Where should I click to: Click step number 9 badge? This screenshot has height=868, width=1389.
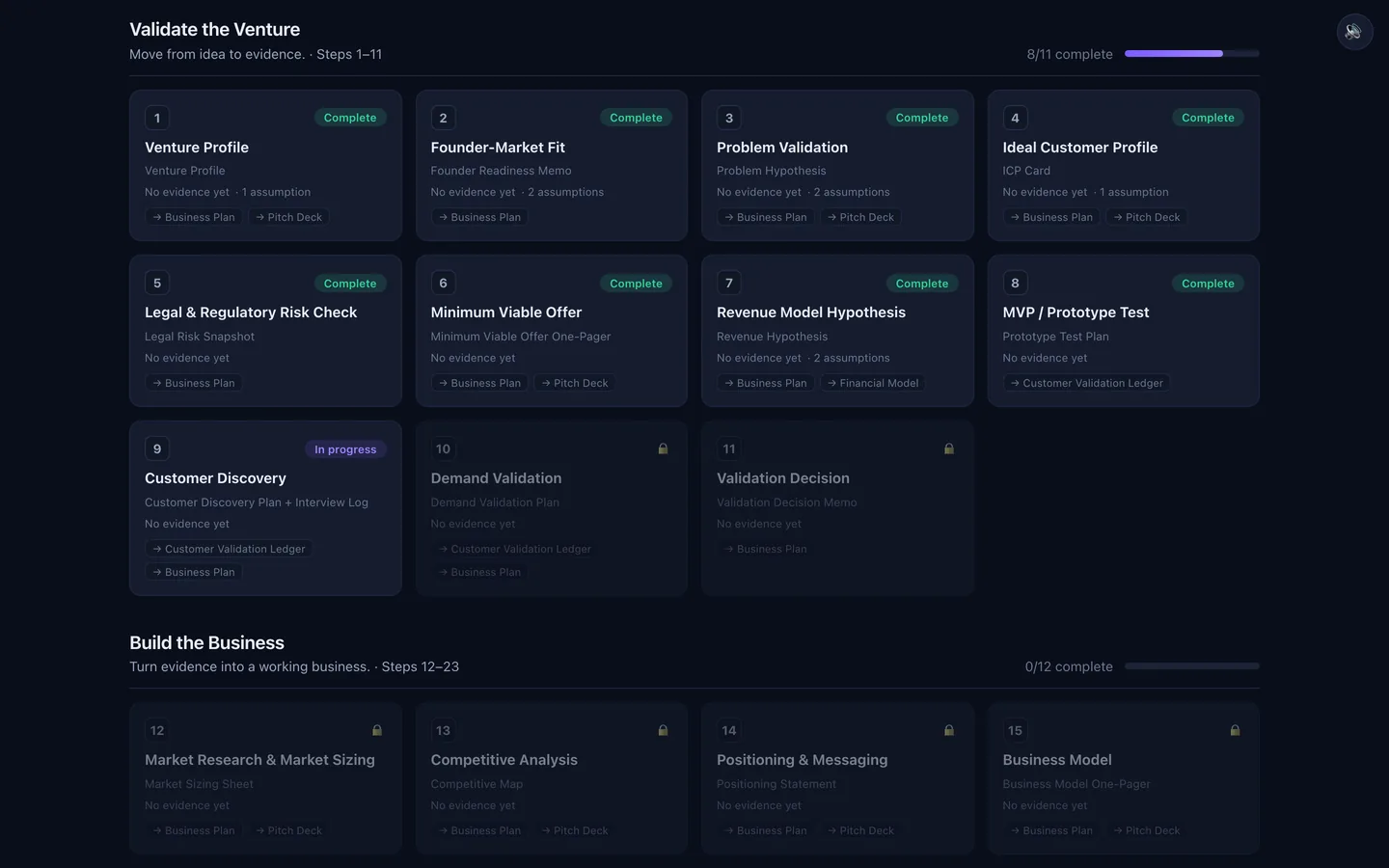[157, 448]
